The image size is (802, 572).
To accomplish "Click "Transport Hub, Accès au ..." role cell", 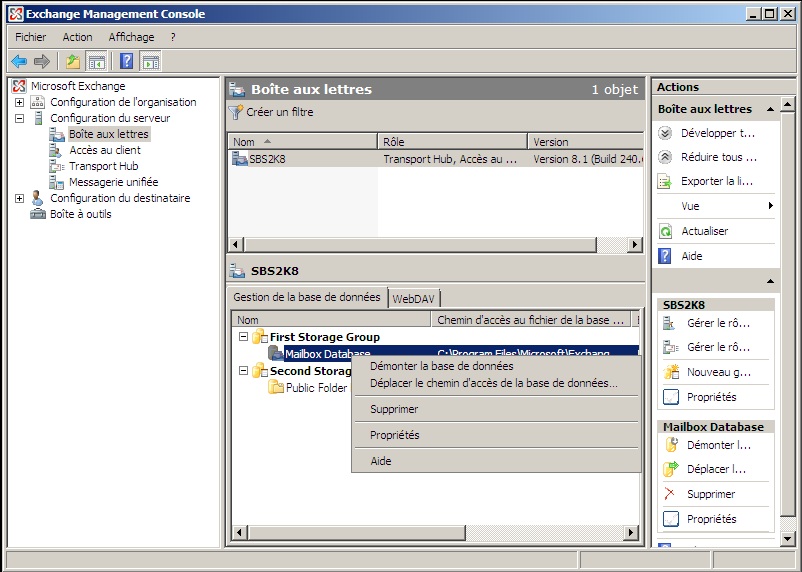I will [x=450, y=159].
